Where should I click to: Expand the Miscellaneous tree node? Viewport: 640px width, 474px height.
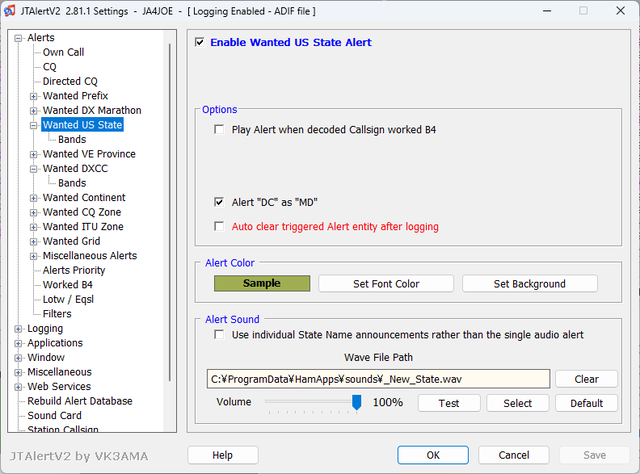pos(18,372)
